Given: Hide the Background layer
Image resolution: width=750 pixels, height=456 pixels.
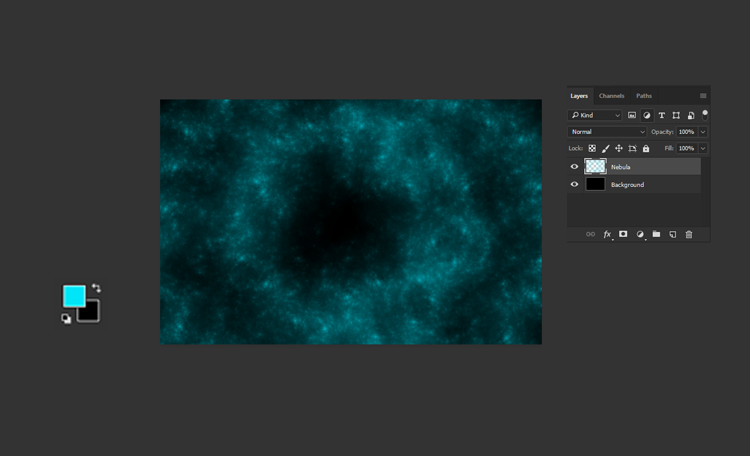Looking at the screenshot, I should pos(574,185).
